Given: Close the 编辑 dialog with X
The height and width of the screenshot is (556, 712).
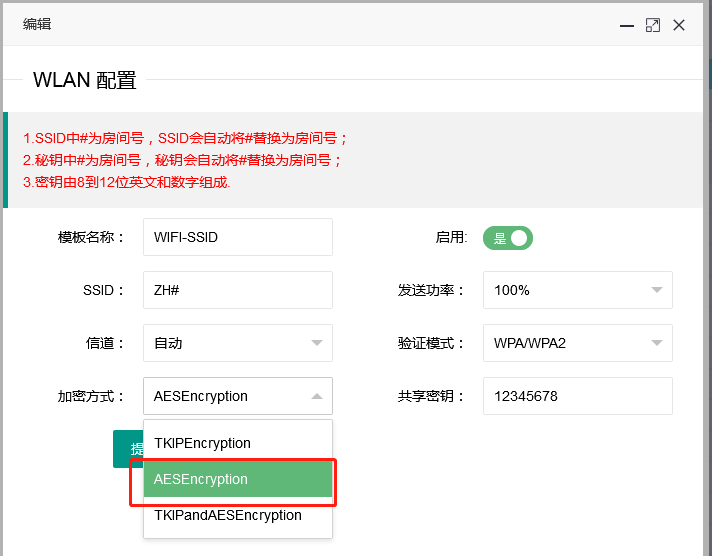Looking at the screenshot, I should (x=679, y=25).
